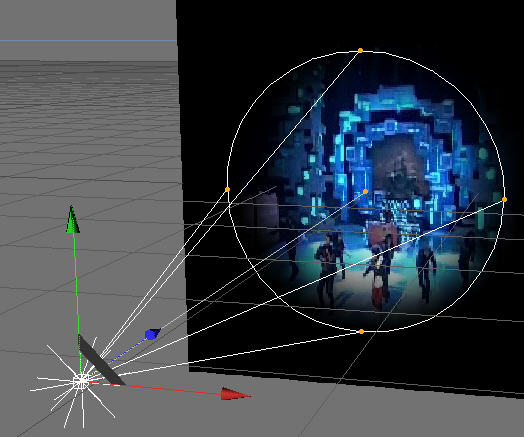524x437 pixels.
Task: Click the red X-axis arrow handle
Action: (235, 394)
